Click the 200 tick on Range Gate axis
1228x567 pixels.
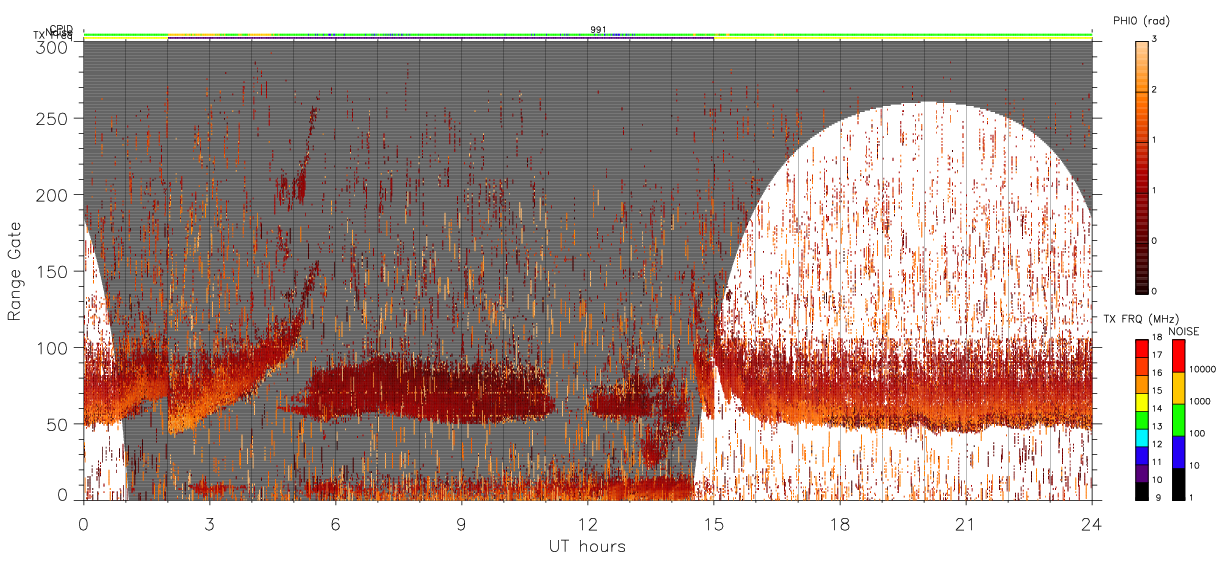coord(53,195)
